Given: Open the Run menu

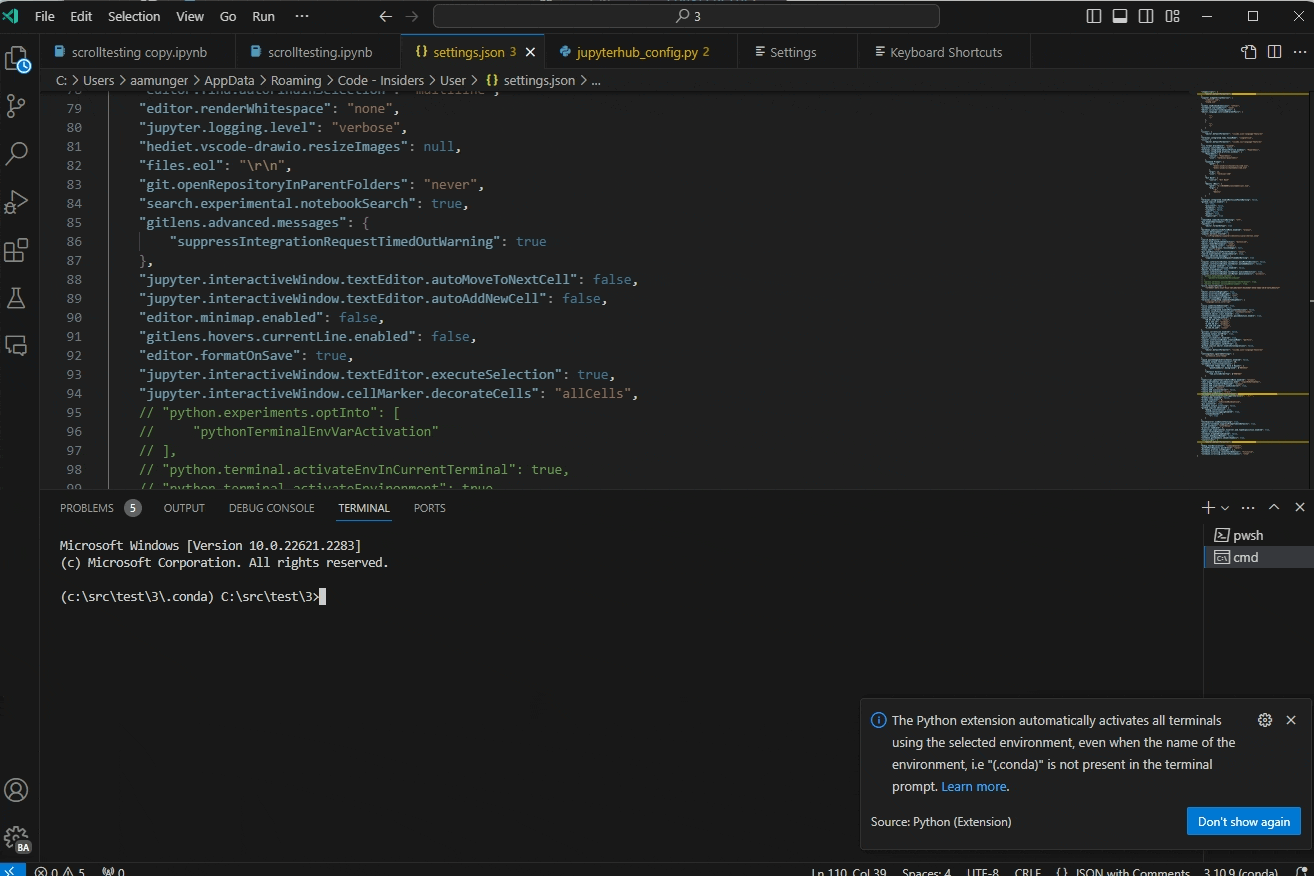Looking at the screenshot, I should pyautogui.click(x=262, y=16).
